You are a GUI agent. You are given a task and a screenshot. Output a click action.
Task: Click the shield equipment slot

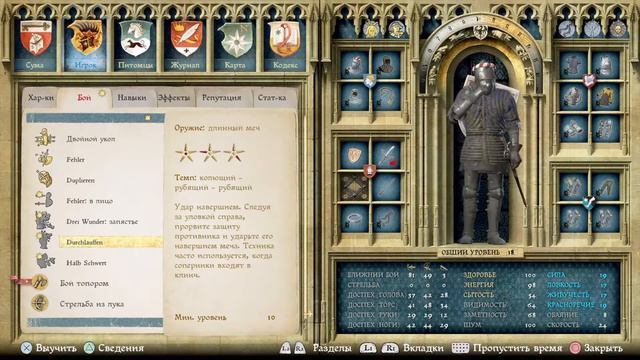tap(354, 155)
